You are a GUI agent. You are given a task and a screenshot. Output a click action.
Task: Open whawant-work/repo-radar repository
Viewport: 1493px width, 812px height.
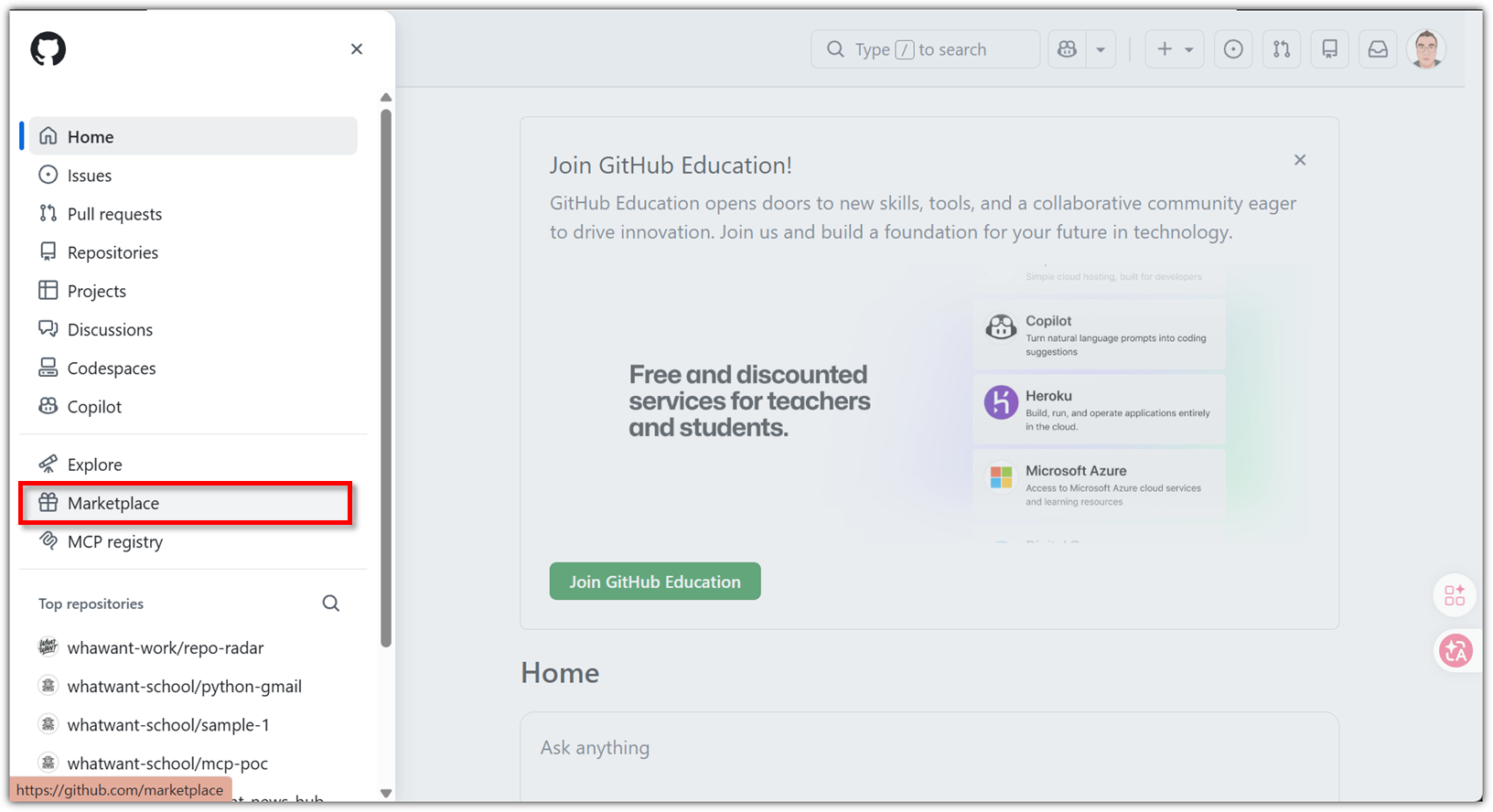166,647
